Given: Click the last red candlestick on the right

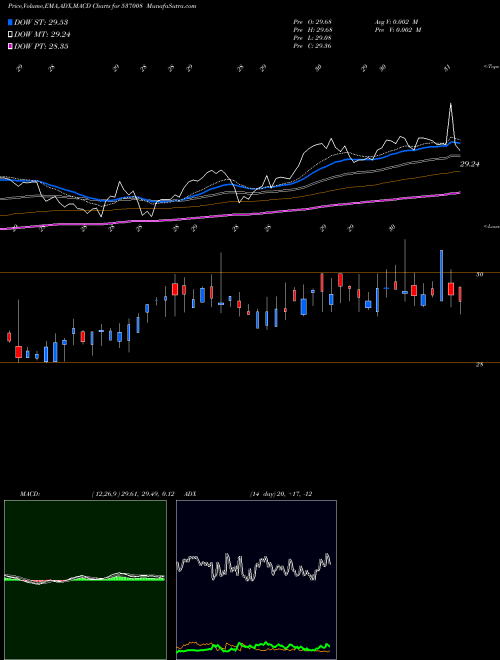Looking at the screenshot, I should (460, 294).
